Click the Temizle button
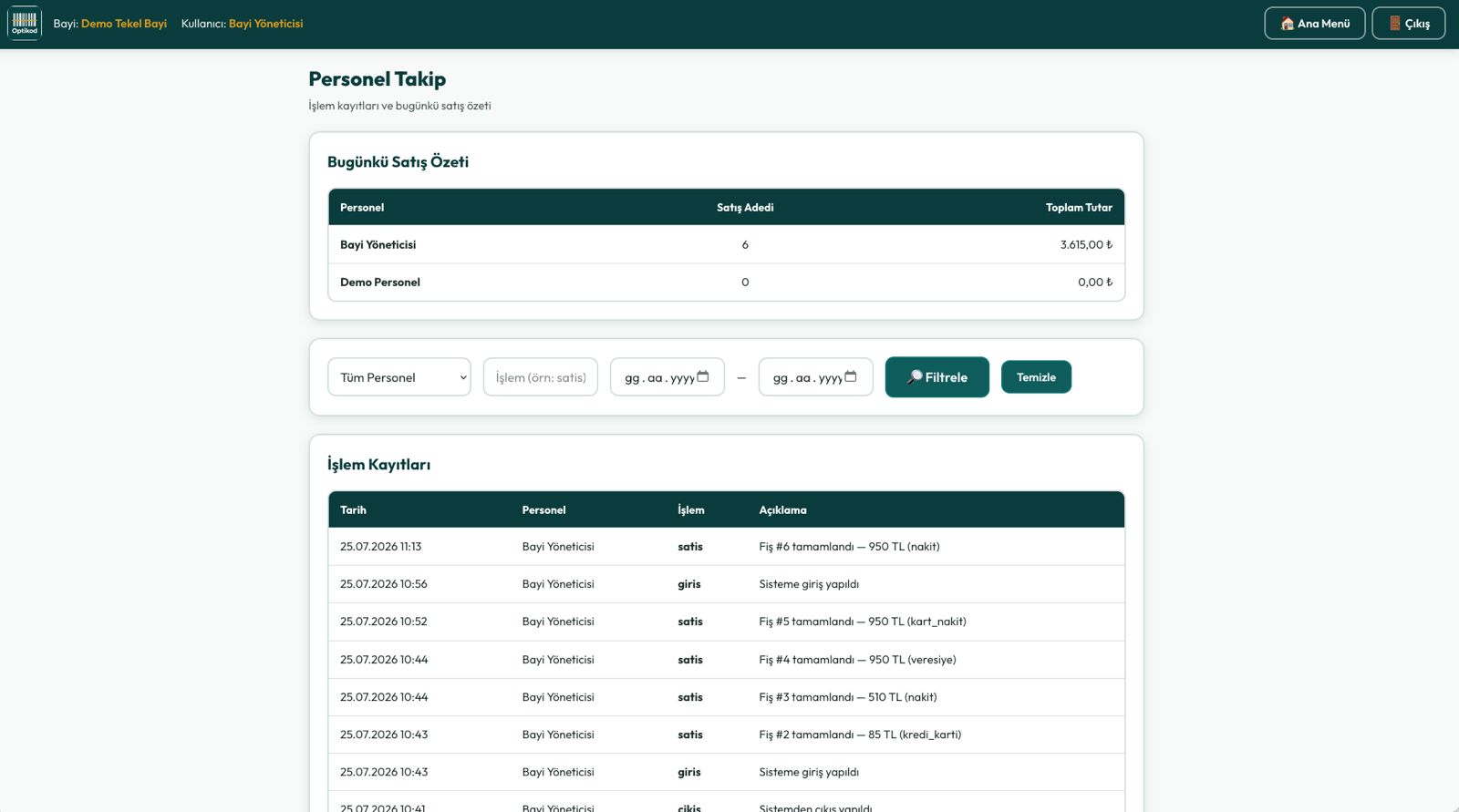This screenshot has height=812, width=1459. tap(1036, 377)
